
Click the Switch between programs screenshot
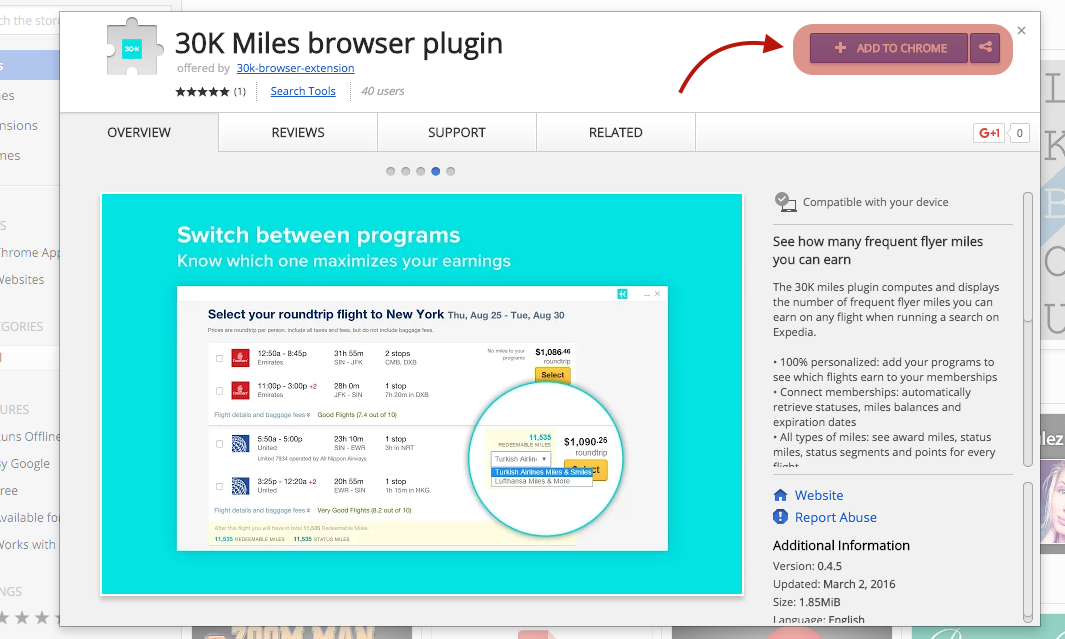(422, 394)
